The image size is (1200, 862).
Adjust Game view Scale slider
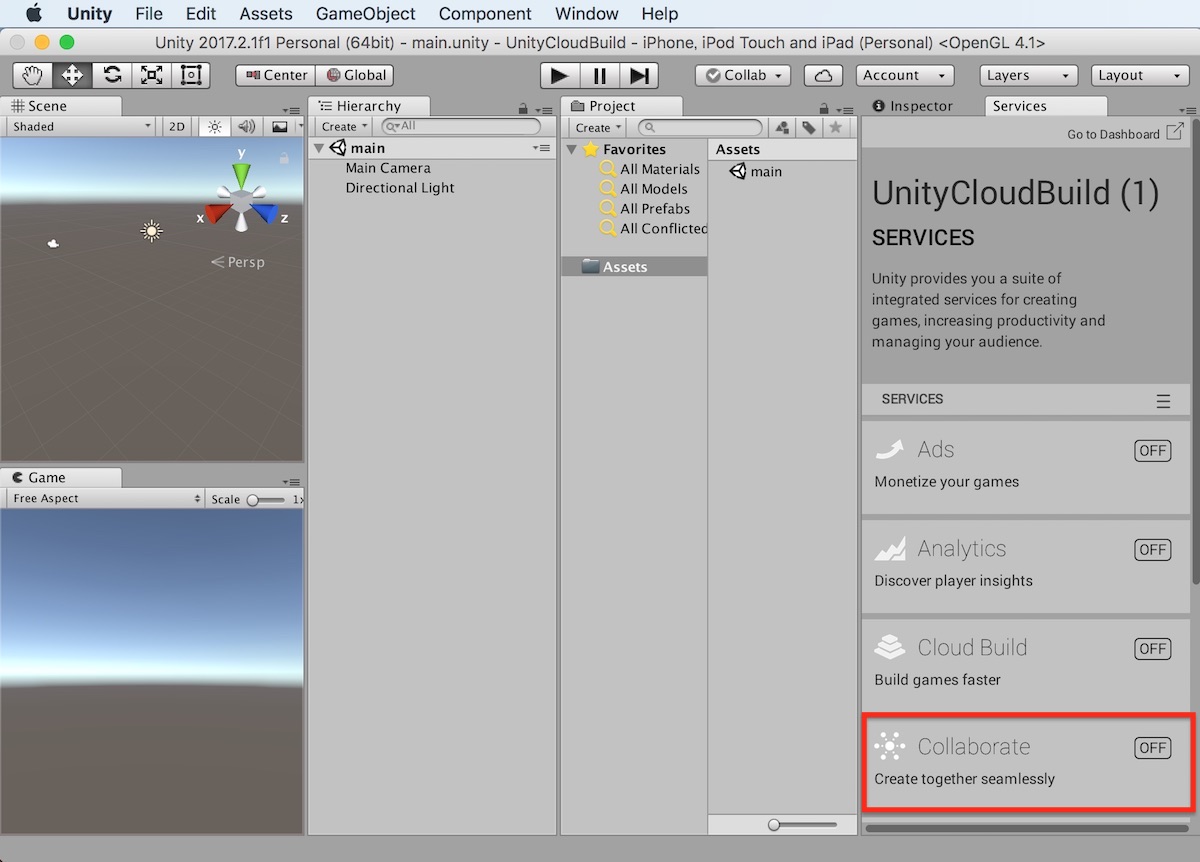[267, 499]
